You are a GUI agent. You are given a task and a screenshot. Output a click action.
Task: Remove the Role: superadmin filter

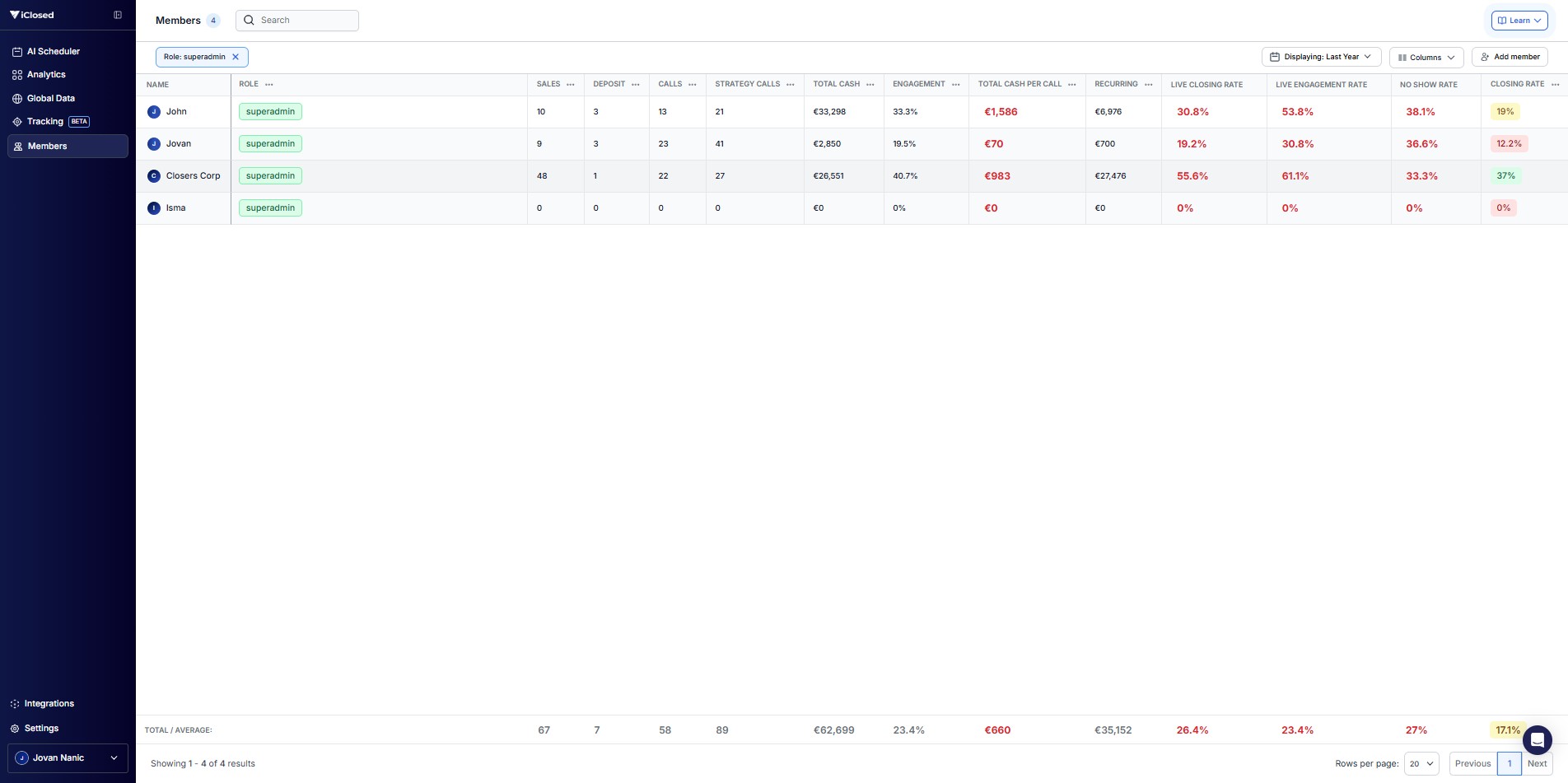[236, 57]
